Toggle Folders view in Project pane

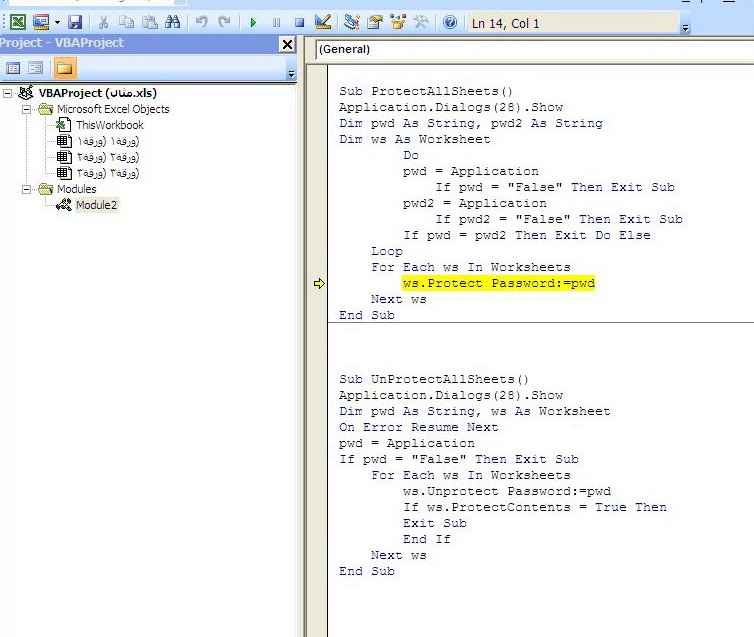[64, 68]
